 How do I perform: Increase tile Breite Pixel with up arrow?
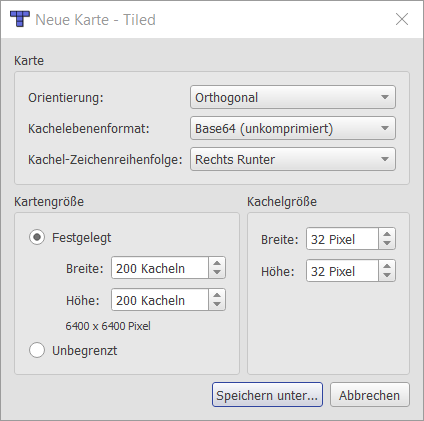[387, 234]
